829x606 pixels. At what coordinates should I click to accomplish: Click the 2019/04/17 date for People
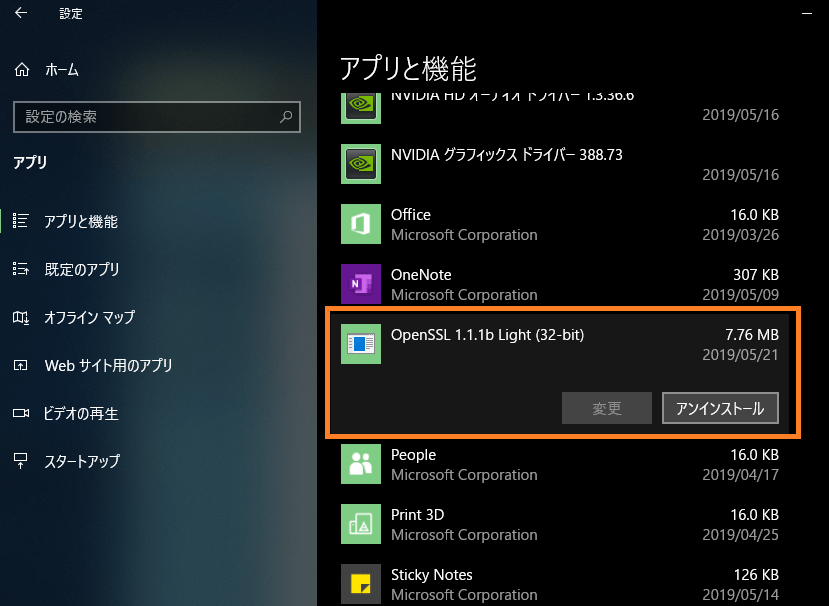click(x=740, y=475)
